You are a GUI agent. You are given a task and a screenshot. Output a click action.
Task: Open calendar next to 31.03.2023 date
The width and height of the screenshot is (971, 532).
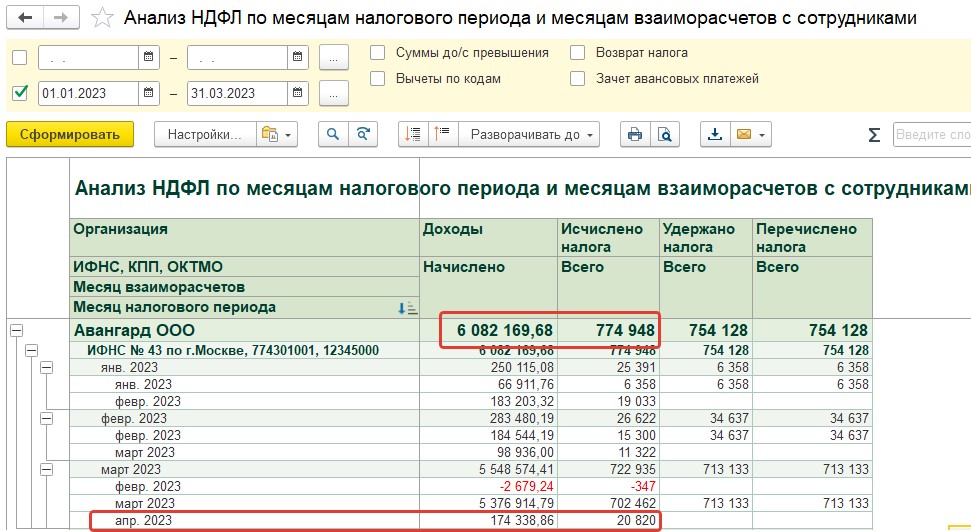tap(297, 93)
